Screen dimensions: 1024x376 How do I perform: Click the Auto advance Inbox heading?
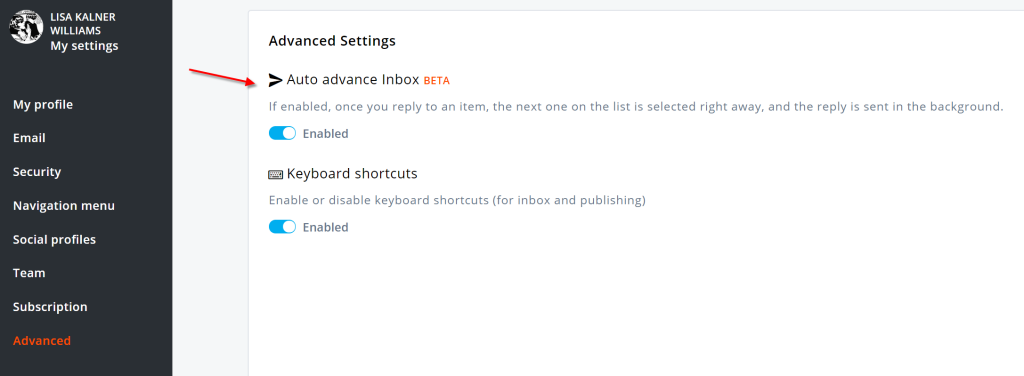(x=353, y=80)
